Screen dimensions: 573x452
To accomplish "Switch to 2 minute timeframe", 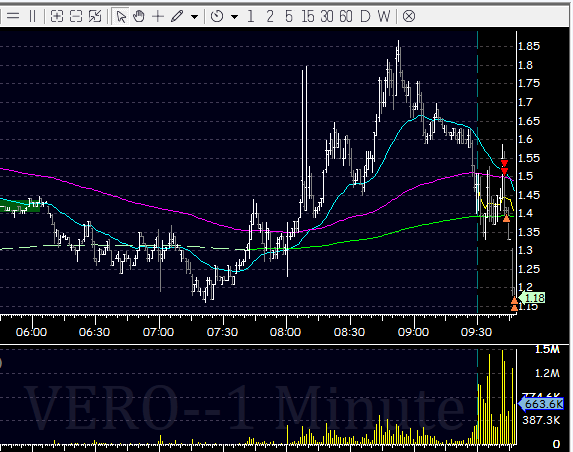I will [x=270, y=16].
